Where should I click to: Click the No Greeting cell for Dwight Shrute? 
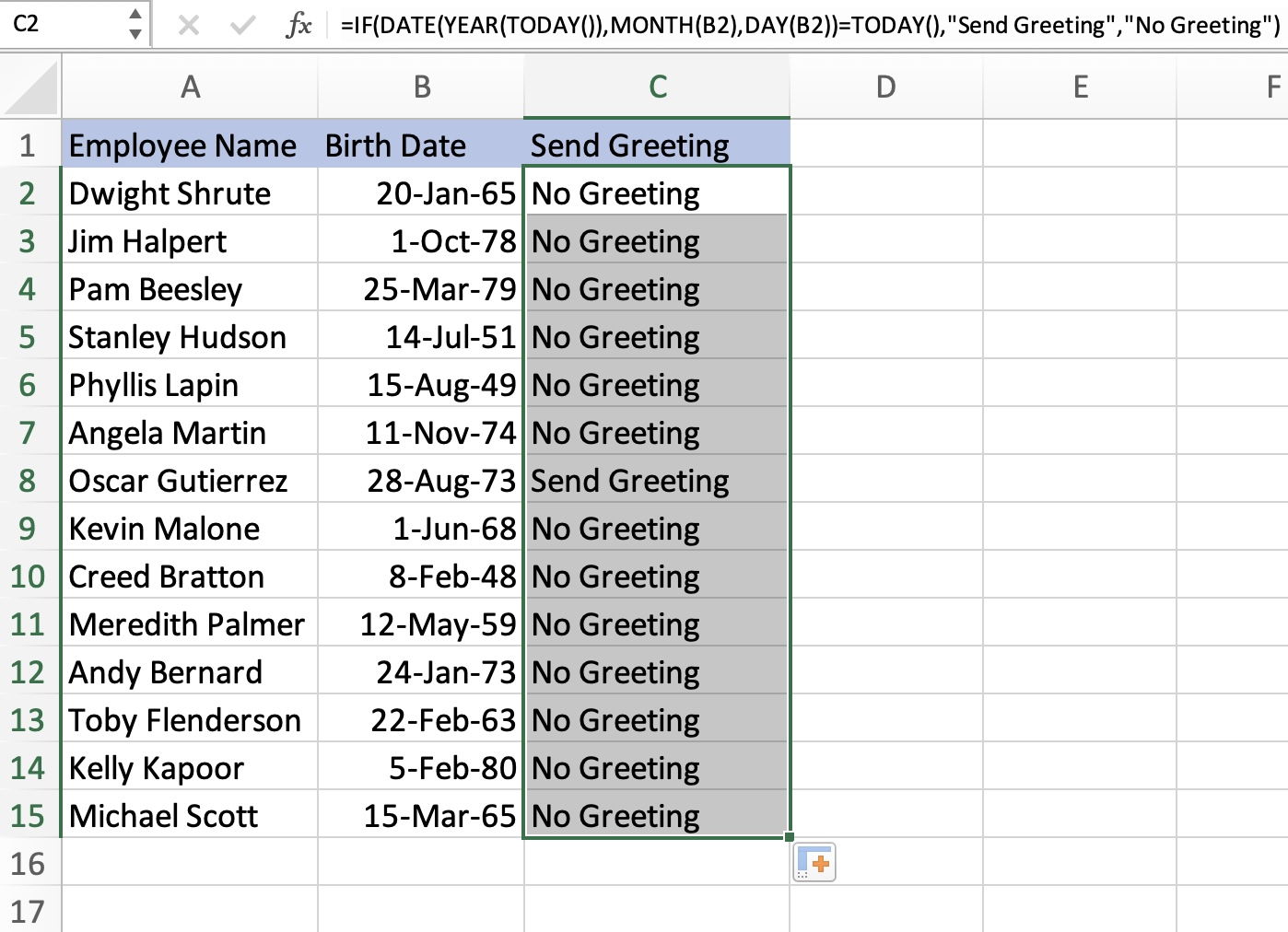pyautogui.click(x=657, y=192)
